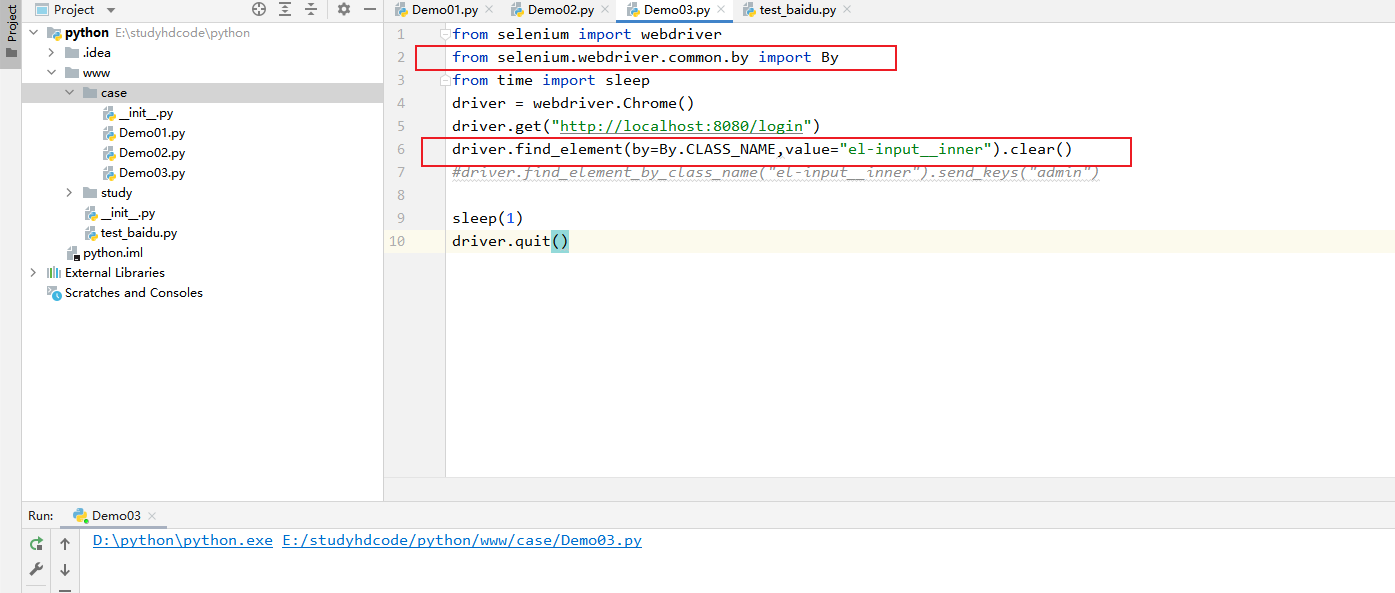Collapse the case folder
This screenshot has width=1395, height=593.
68,91
